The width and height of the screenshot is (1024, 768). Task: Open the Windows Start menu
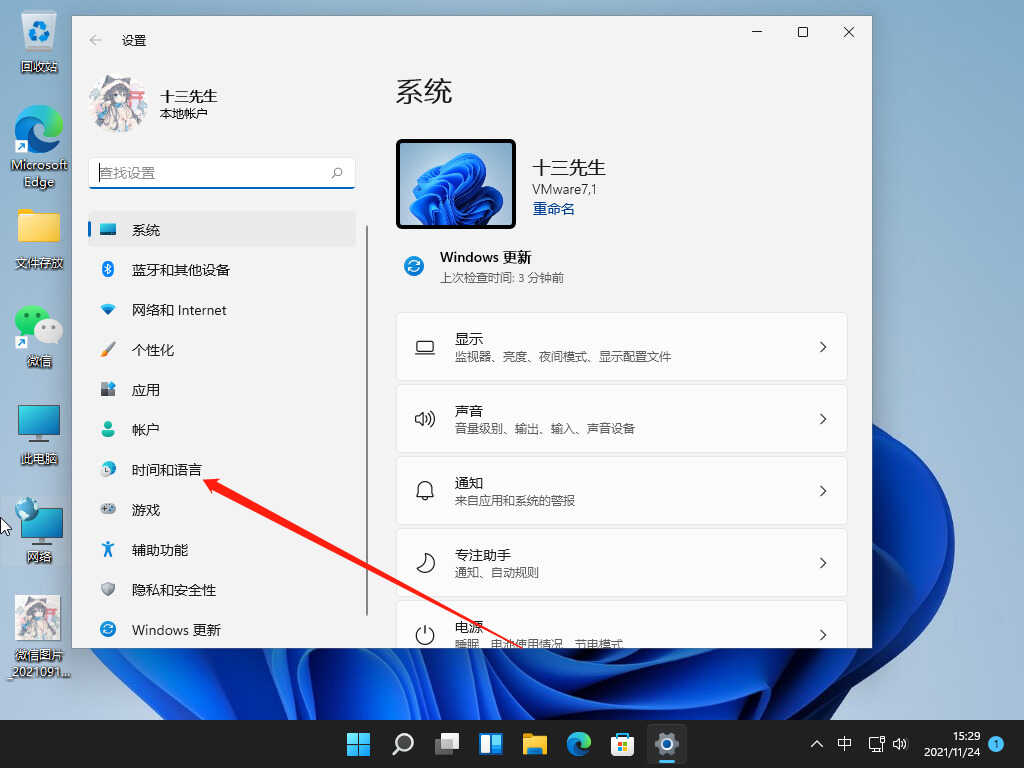pyautogui.click(x=358, y=744)
